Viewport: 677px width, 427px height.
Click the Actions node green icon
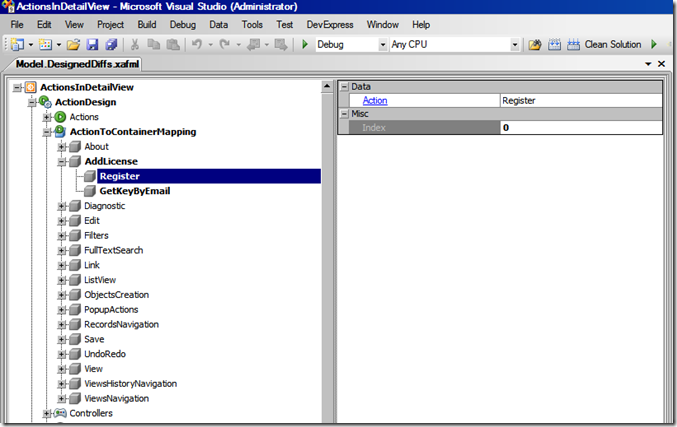point(60,117)
